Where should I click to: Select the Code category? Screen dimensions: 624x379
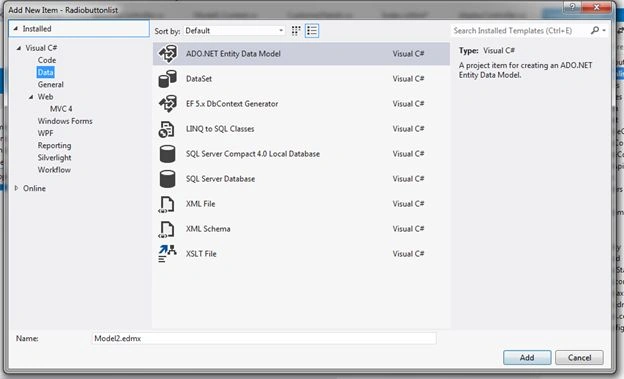(47, 60)
